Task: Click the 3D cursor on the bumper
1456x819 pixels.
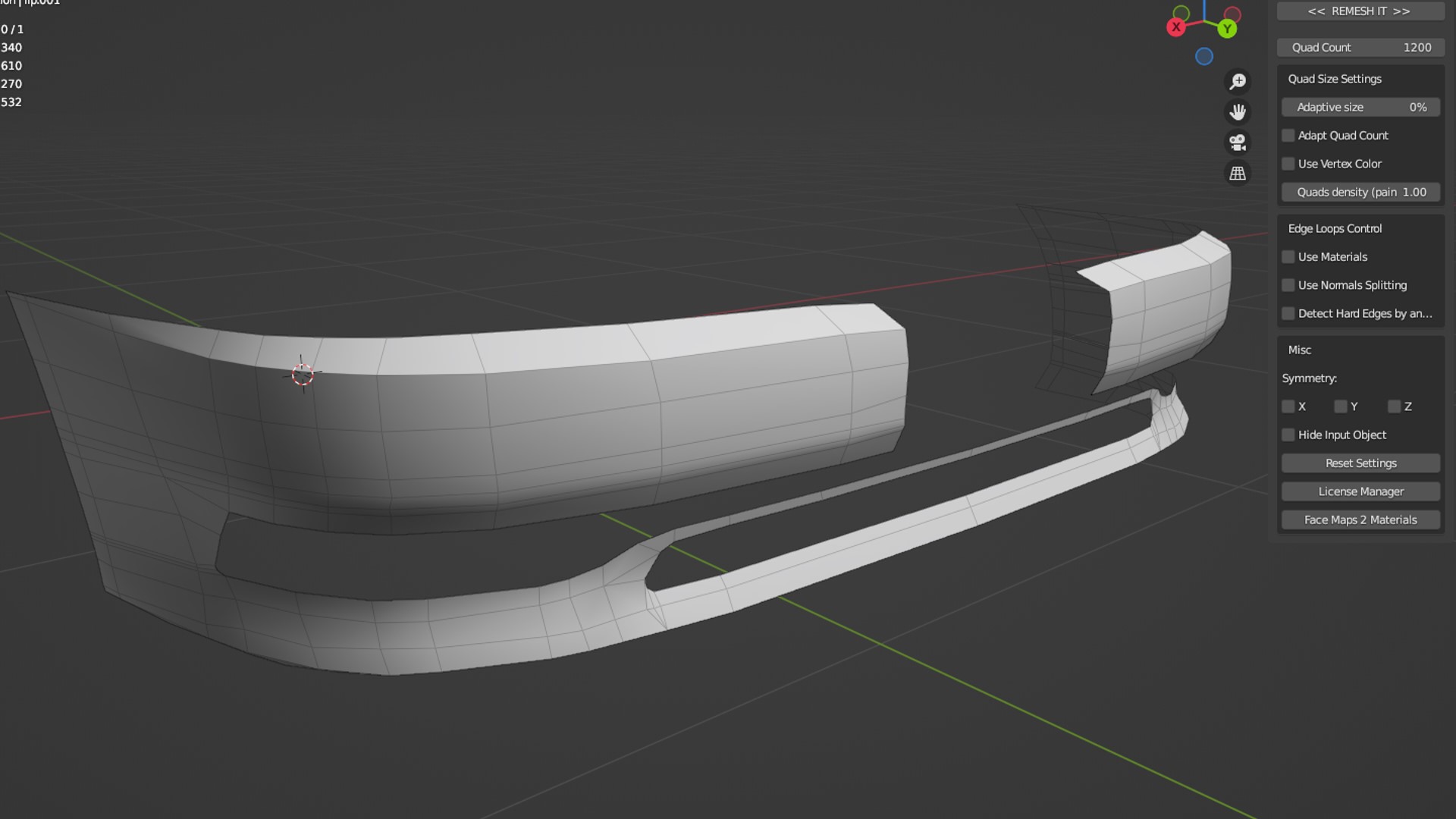Action: [303, 374]
